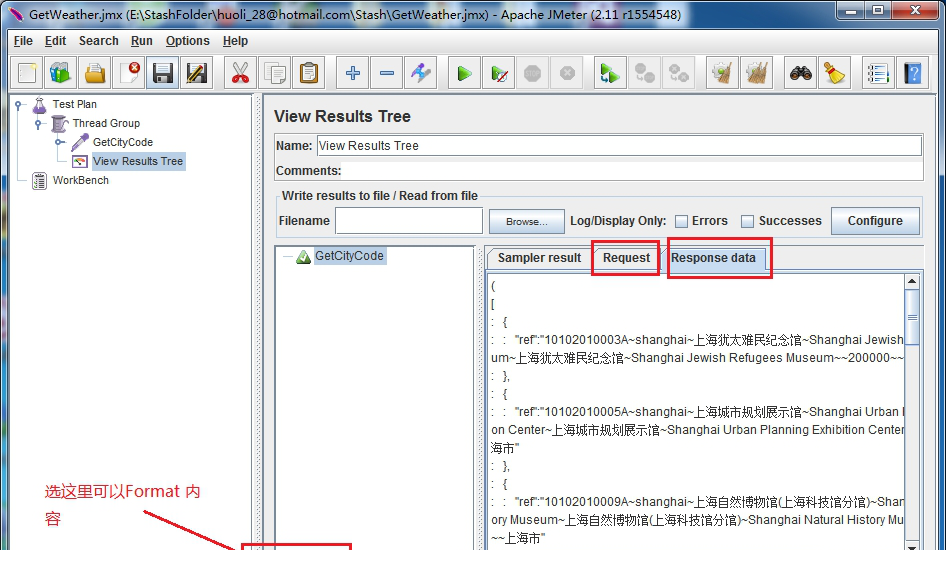Open the Function Helper list icon
The height and width of the screenshot is (572, 946).
(878, 74)
